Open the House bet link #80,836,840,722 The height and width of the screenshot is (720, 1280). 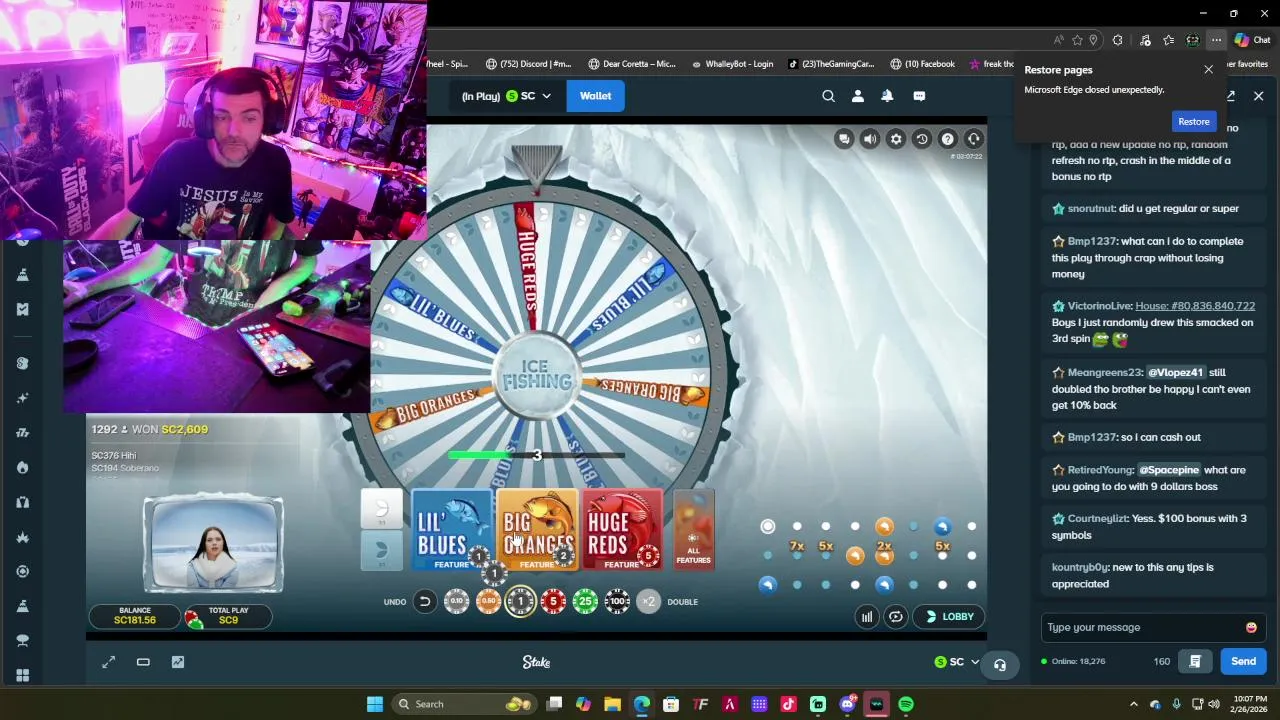coord(1195,306)
